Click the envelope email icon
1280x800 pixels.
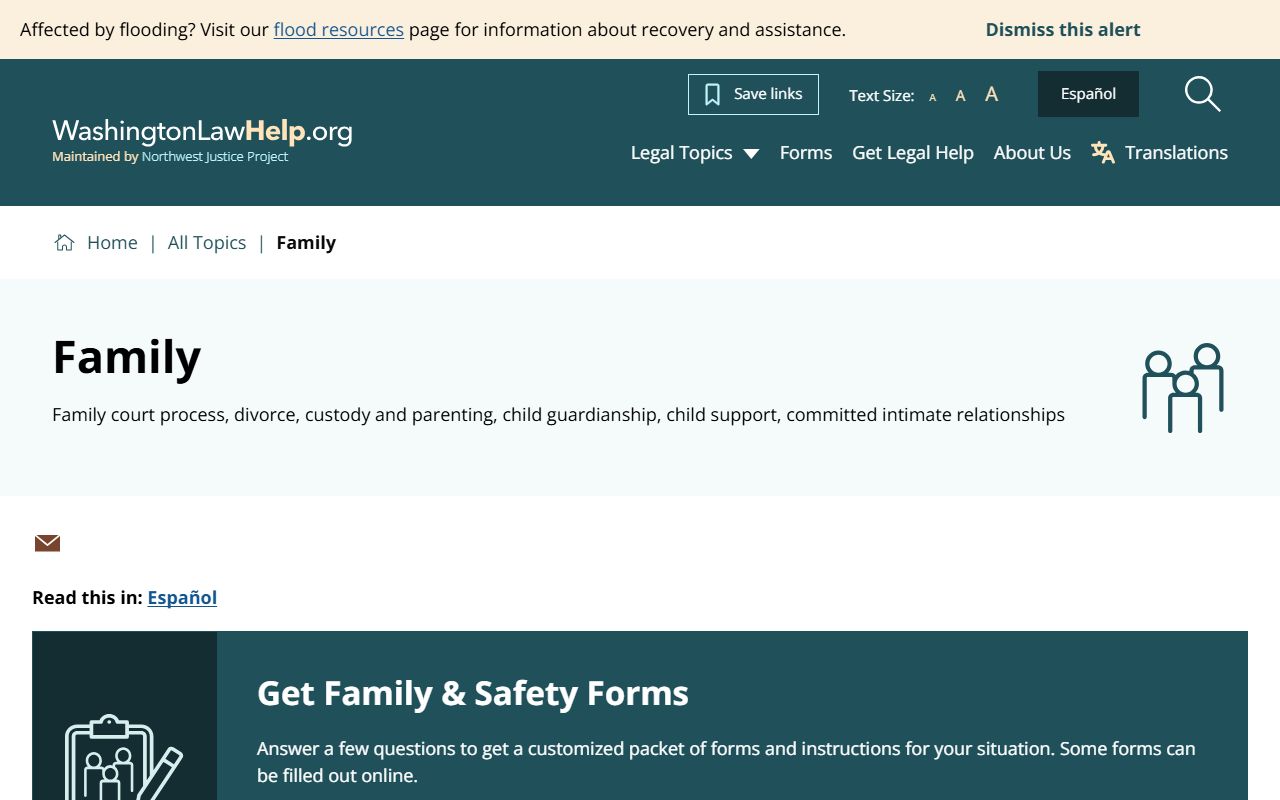[x=47, y=543]
